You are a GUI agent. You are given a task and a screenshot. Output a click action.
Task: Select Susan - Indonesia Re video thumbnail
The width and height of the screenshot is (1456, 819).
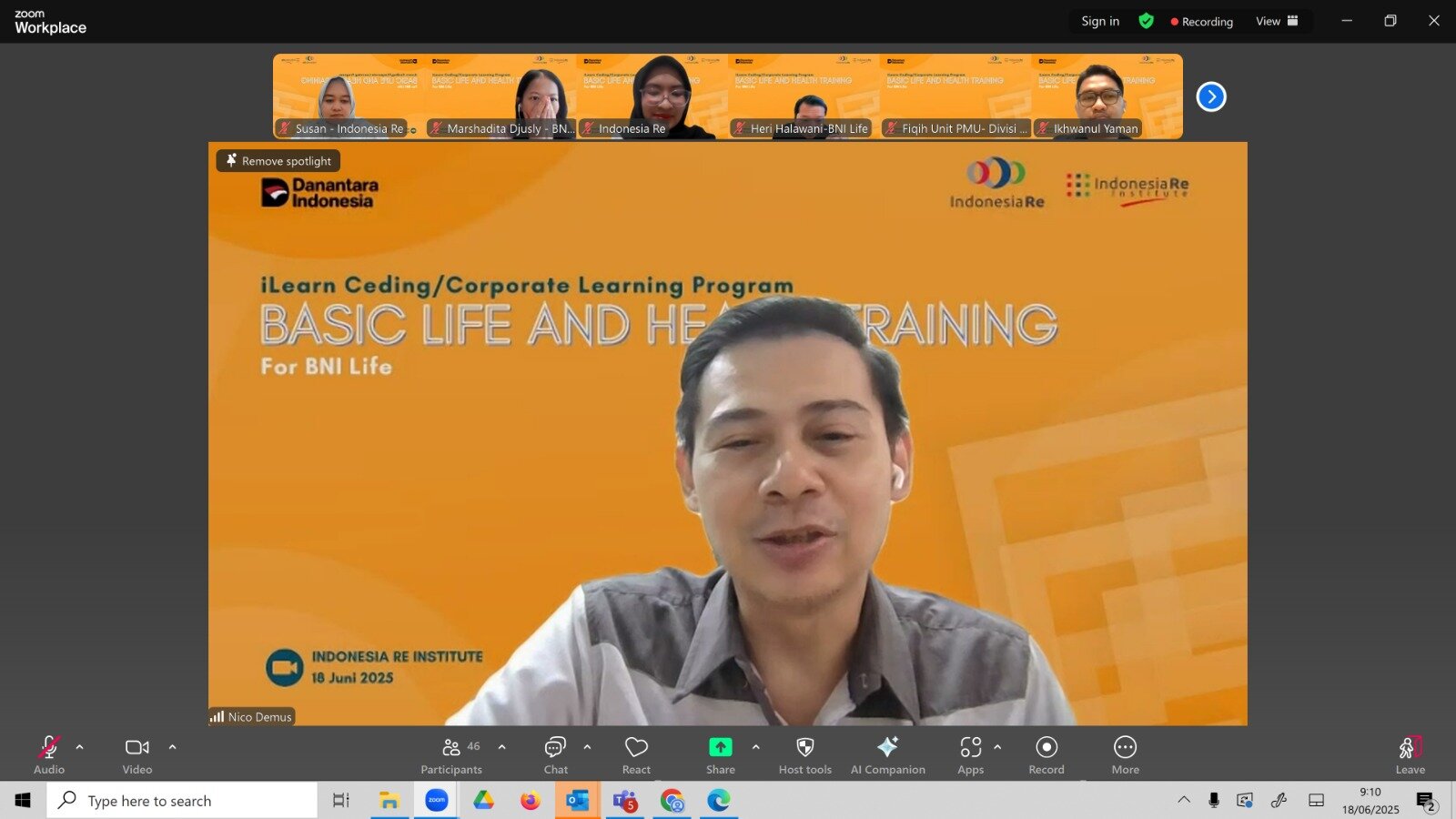(x=349, y=96)
